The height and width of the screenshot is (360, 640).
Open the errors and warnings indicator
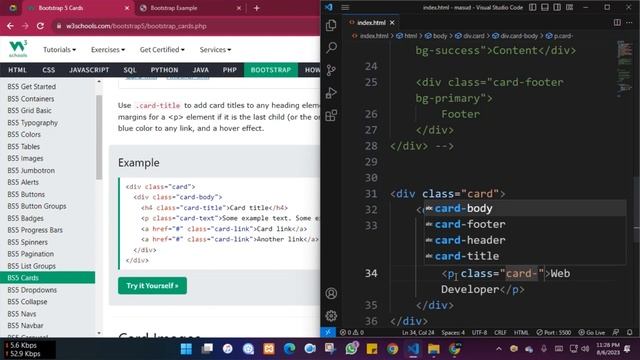pos(351,332)
